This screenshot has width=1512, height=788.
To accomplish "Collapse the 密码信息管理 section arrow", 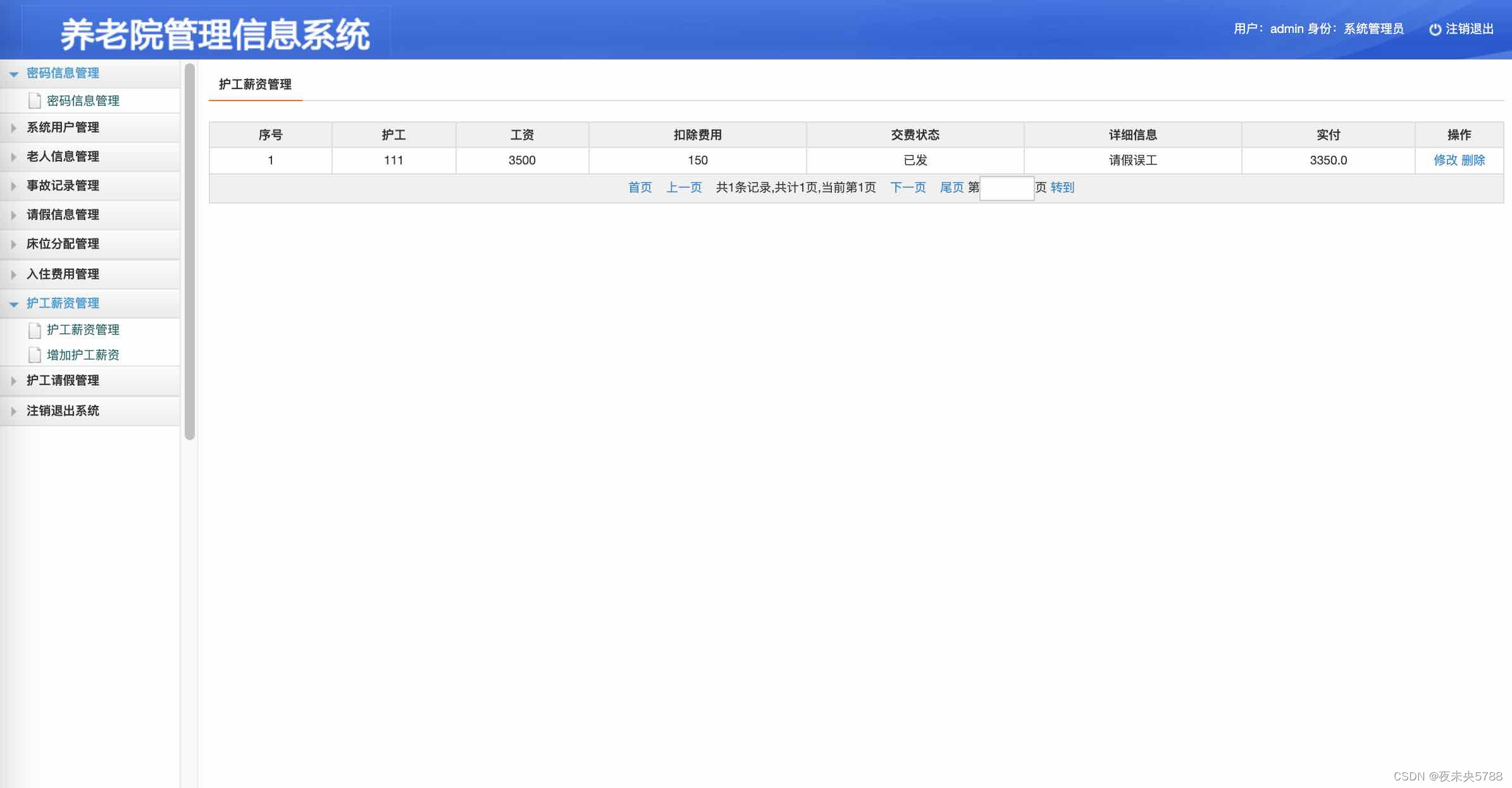I will 13,74.
